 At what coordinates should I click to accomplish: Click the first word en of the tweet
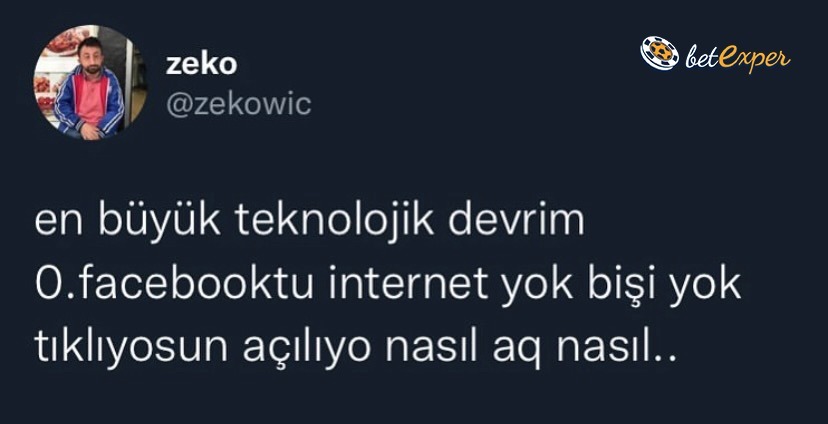coord(58,224)
